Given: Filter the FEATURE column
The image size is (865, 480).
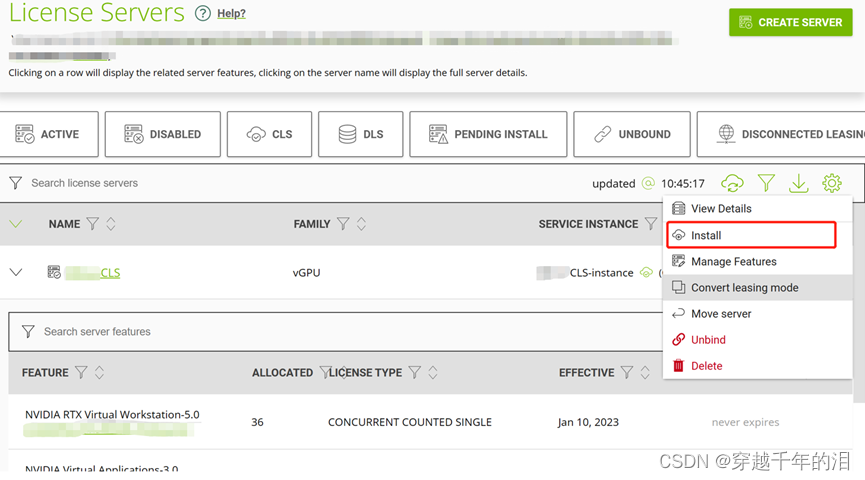Looking at the screenshot, I should (81, 373).
